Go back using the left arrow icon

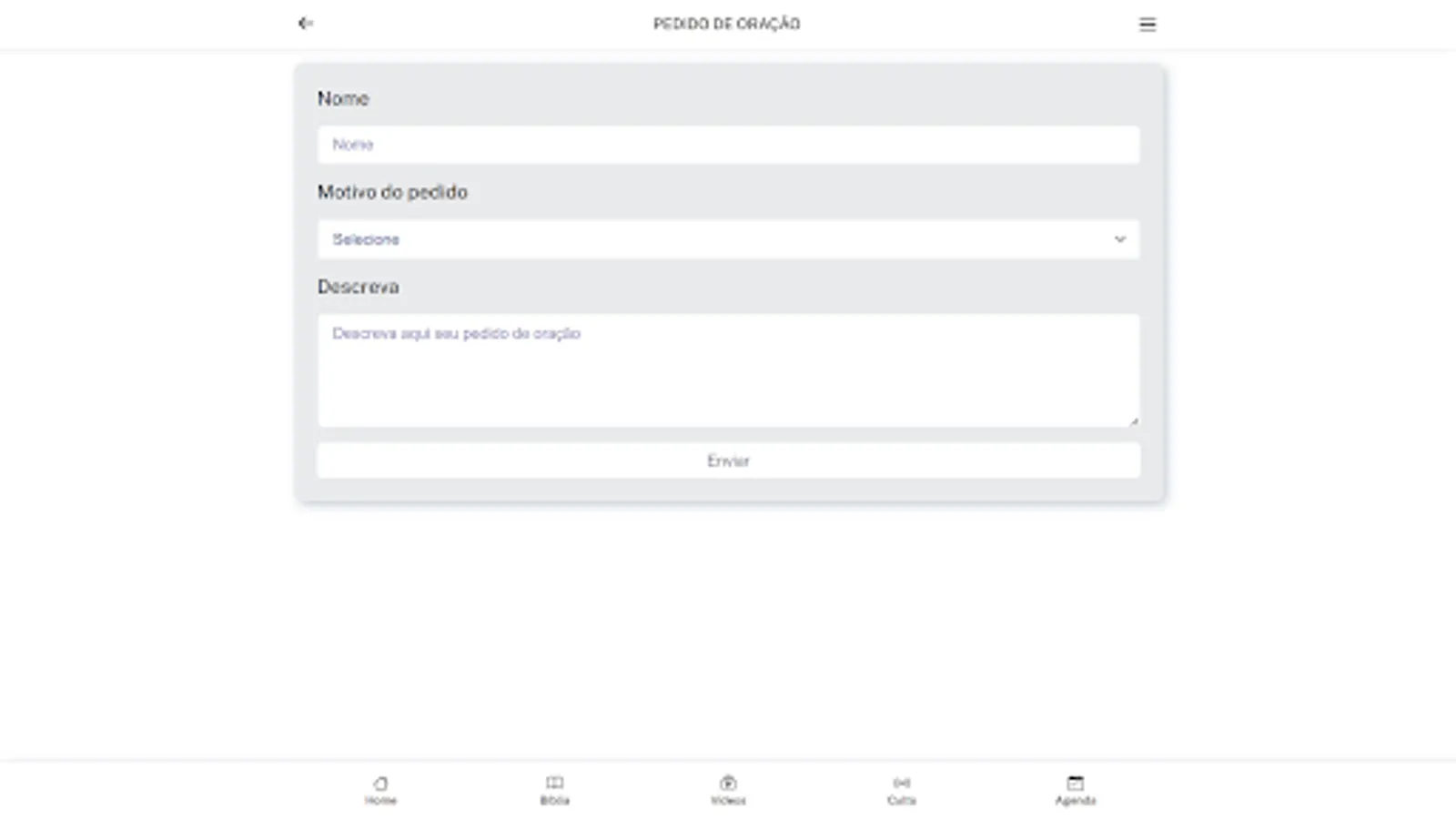point(306,24)
